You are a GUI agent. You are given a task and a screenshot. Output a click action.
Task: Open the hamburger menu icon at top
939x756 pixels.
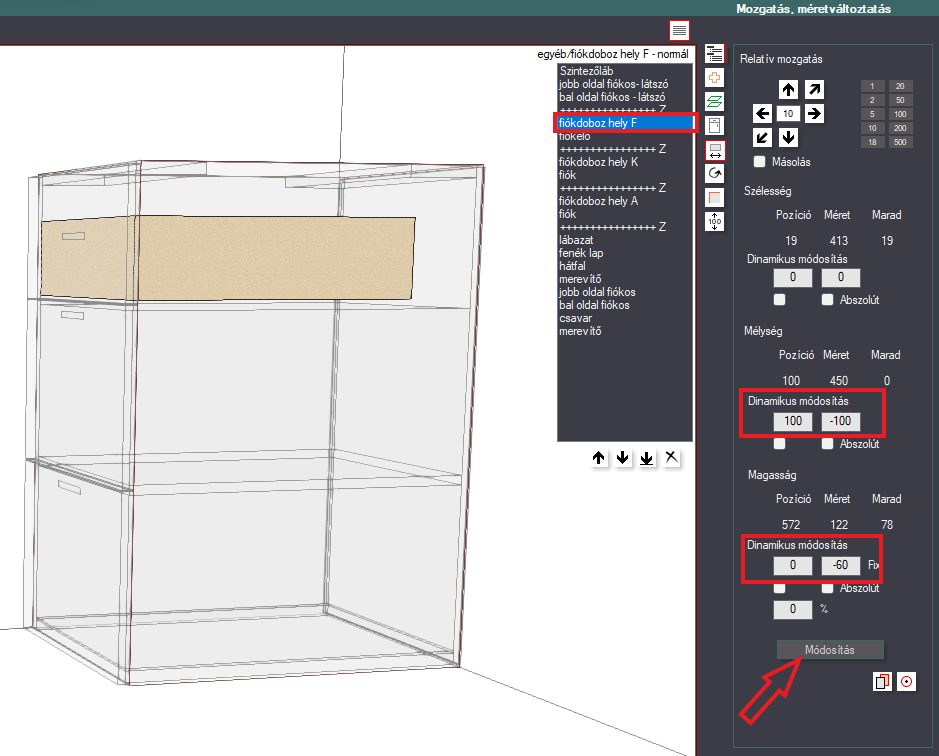pyautogui.click(x=679, y=30)
